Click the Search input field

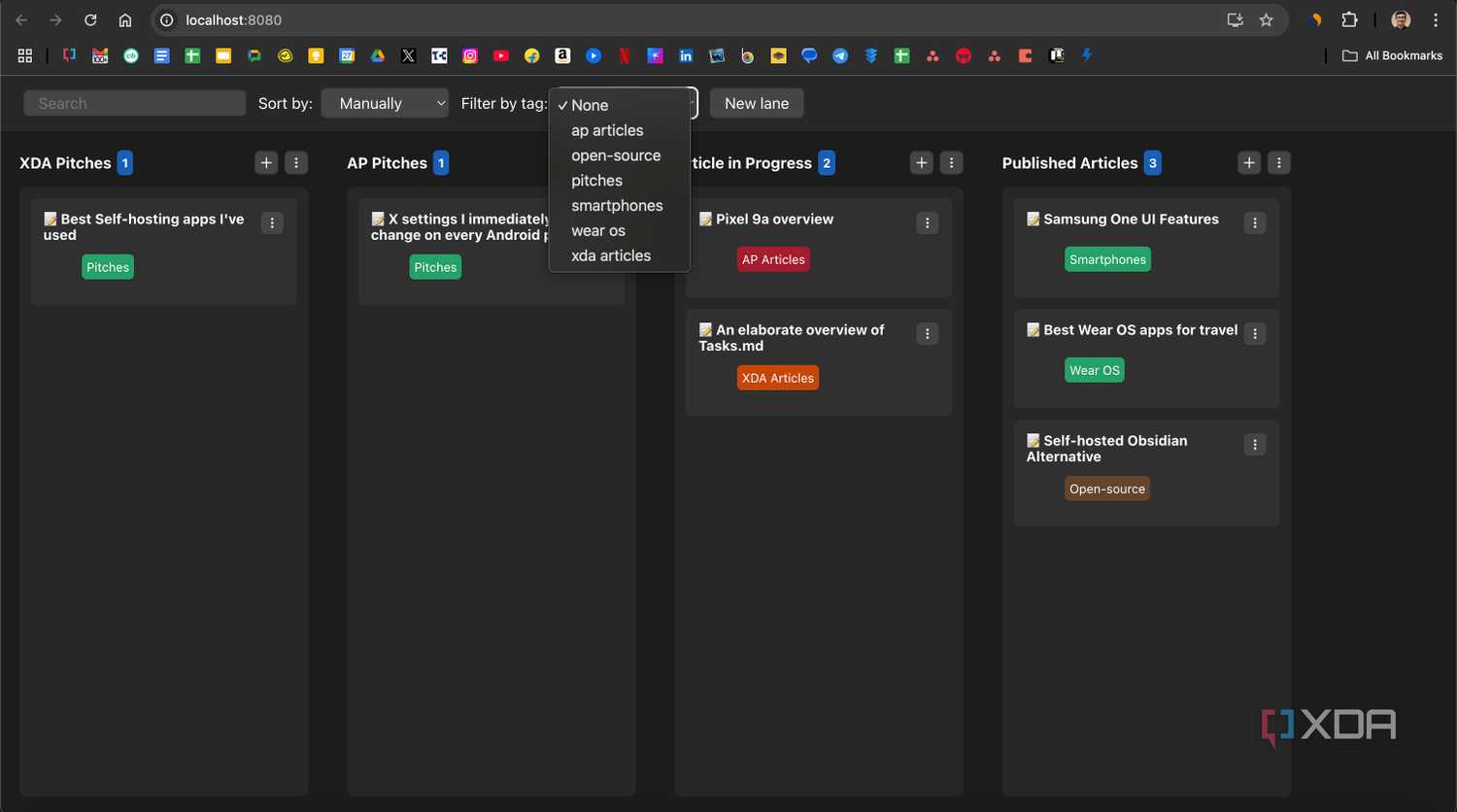coord(135,103)
